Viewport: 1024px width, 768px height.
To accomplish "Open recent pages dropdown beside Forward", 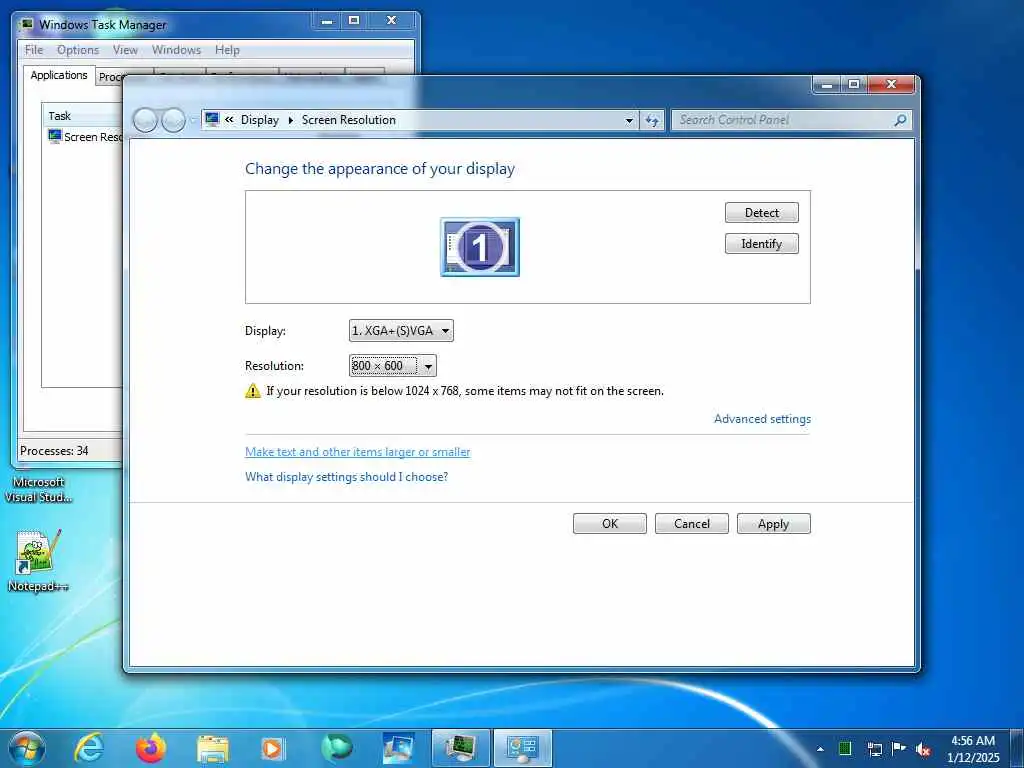I will (x=193, y=120).
